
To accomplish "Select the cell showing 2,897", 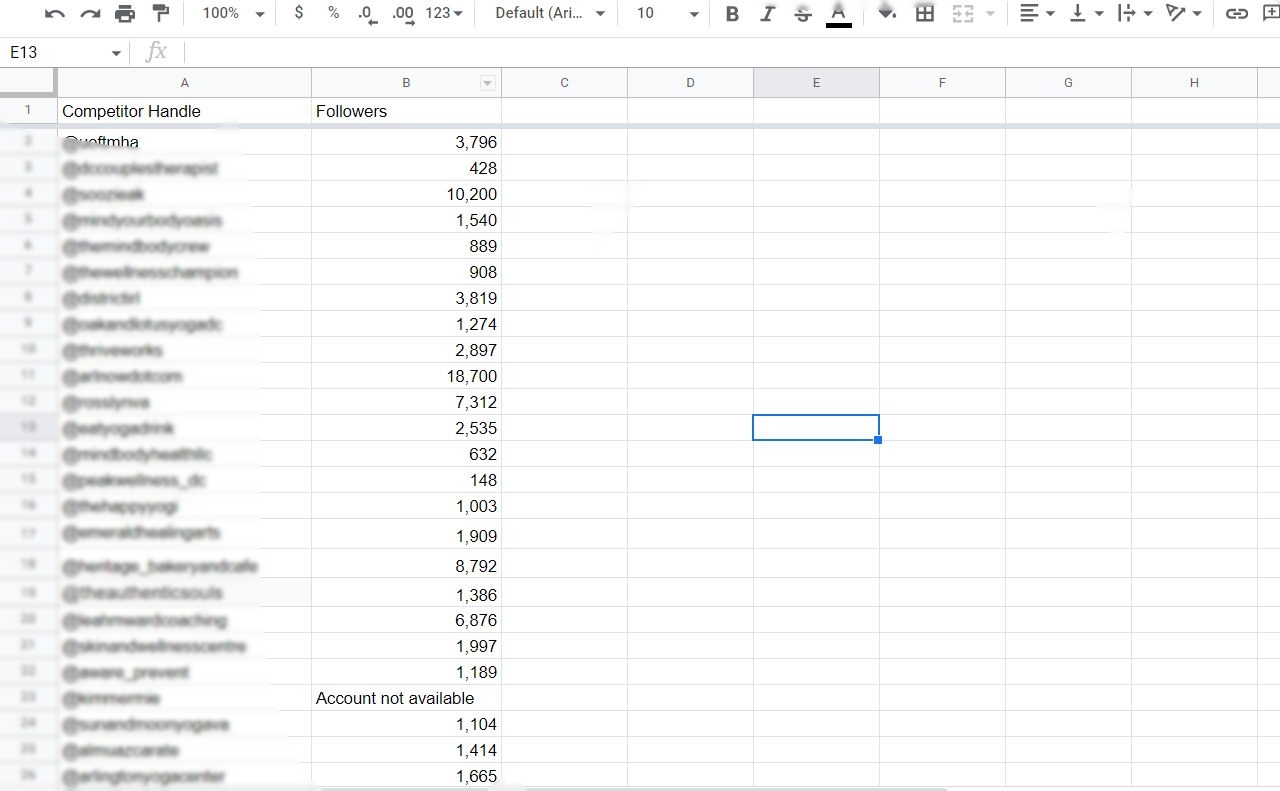I will pyautogui.click(x=406, y=350).
